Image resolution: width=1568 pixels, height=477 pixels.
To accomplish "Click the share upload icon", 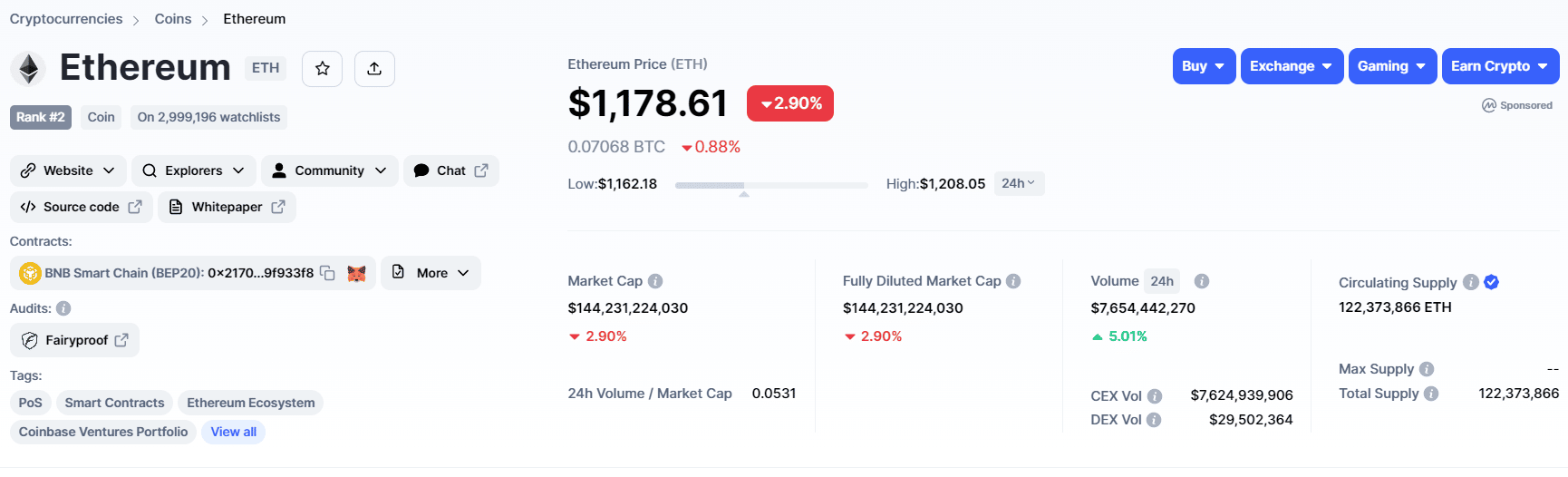I will tap(374, 69).
